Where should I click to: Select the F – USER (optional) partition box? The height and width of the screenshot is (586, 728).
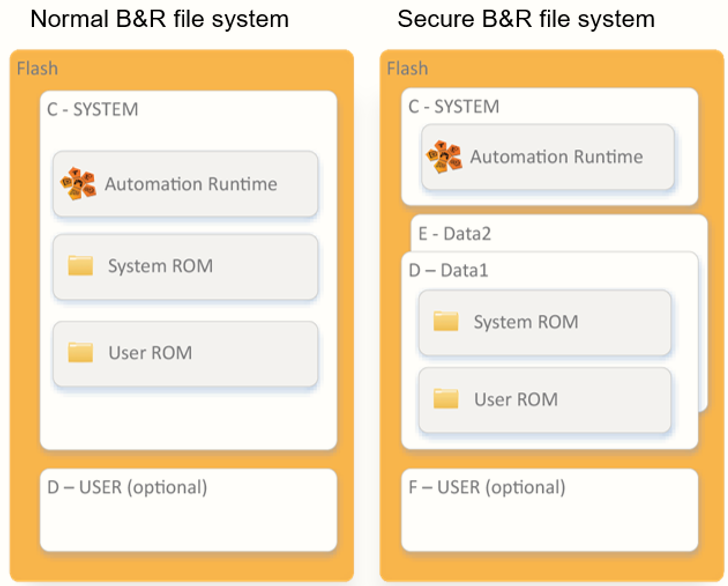(x=550, y=510)
